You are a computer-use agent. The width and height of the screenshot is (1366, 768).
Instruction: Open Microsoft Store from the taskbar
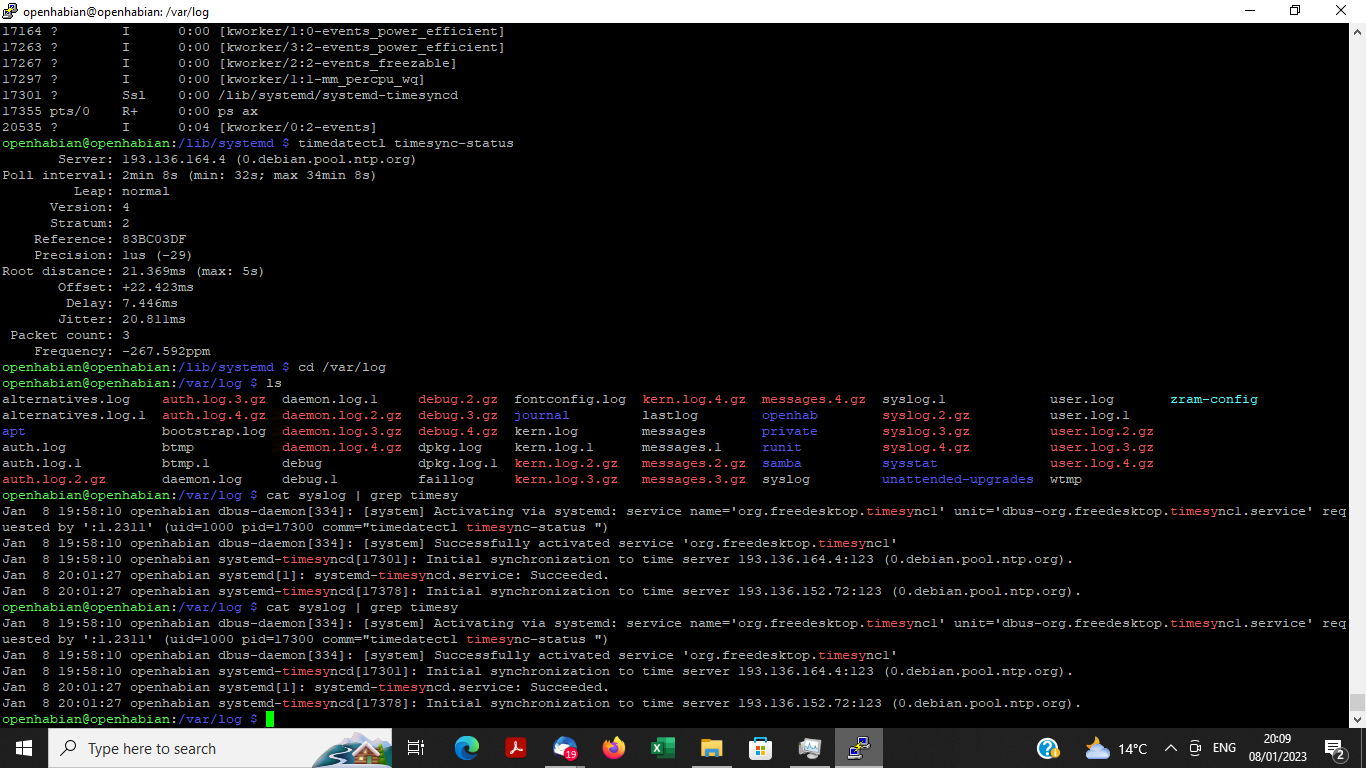(x=760, y=748)
